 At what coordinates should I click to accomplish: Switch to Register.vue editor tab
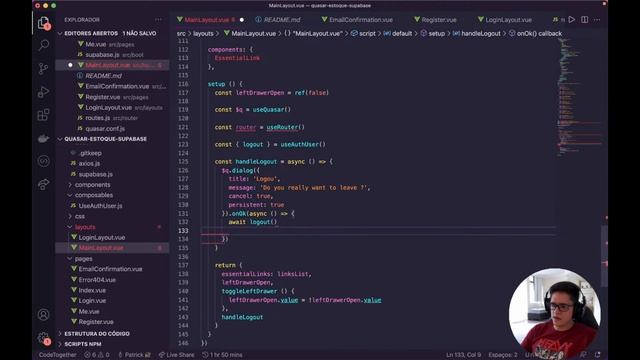coord(435,20)
